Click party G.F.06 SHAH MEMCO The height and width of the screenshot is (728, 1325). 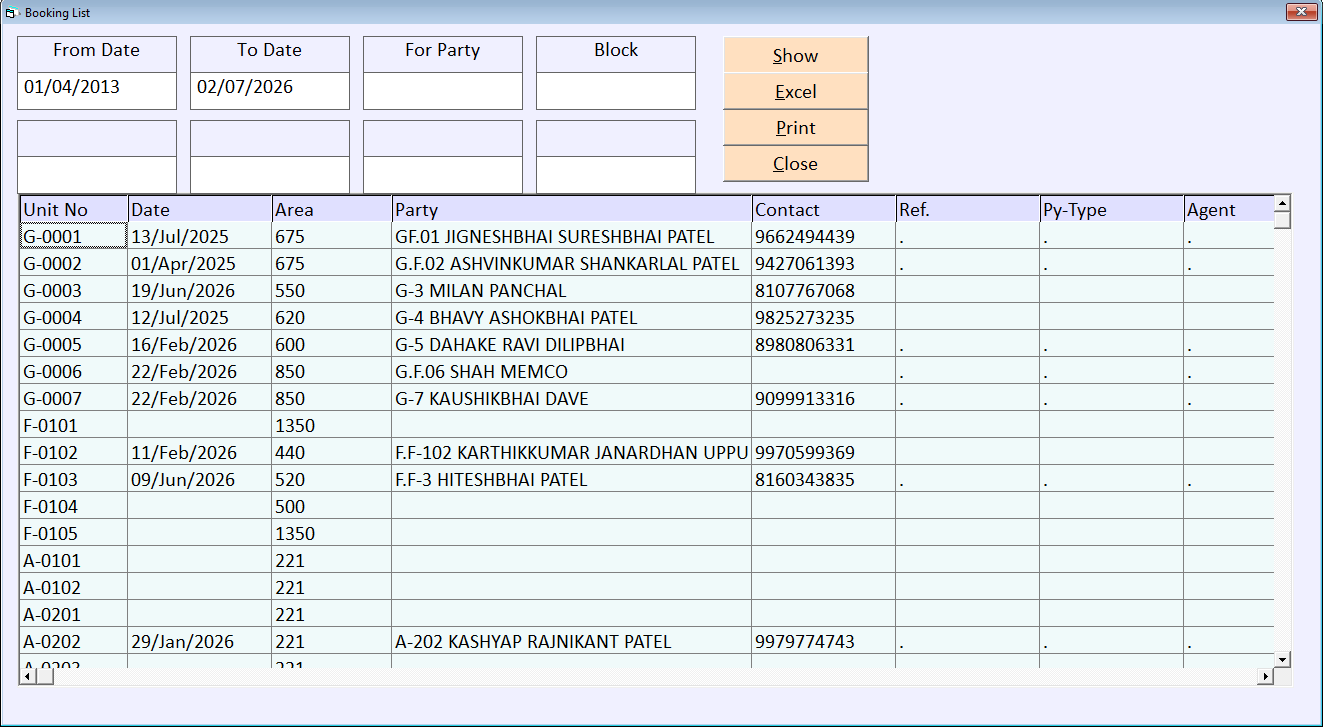(x=572, y=372)
